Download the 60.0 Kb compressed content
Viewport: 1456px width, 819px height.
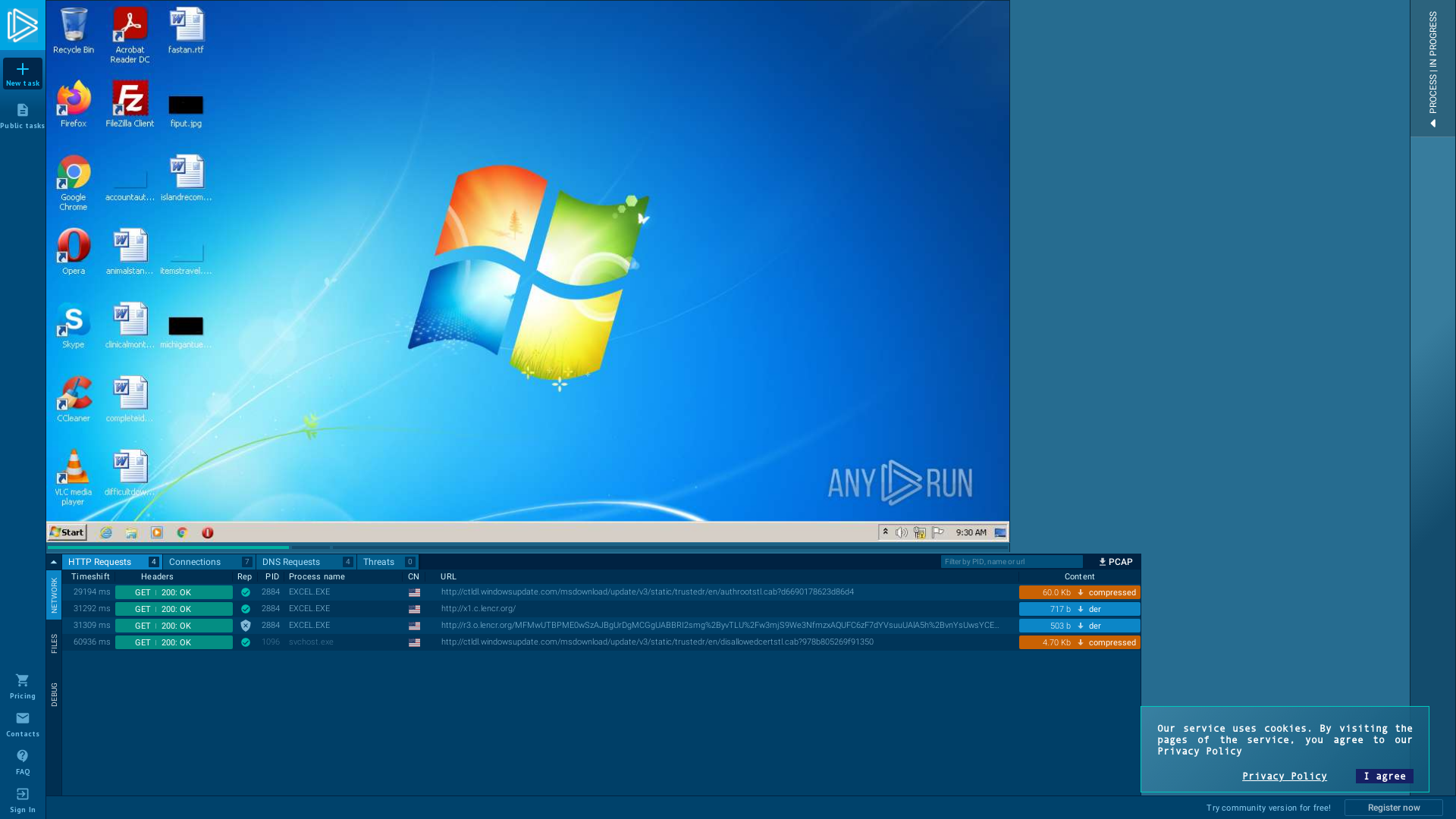[1079, 592]
